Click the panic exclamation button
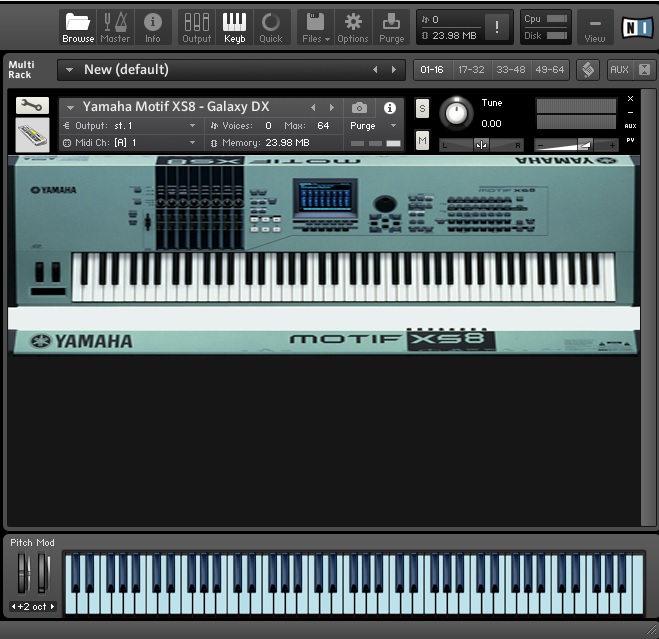Image resolution: width=659 pixels, height=639 pixels. pyautogui.click(x=496, y=27)
